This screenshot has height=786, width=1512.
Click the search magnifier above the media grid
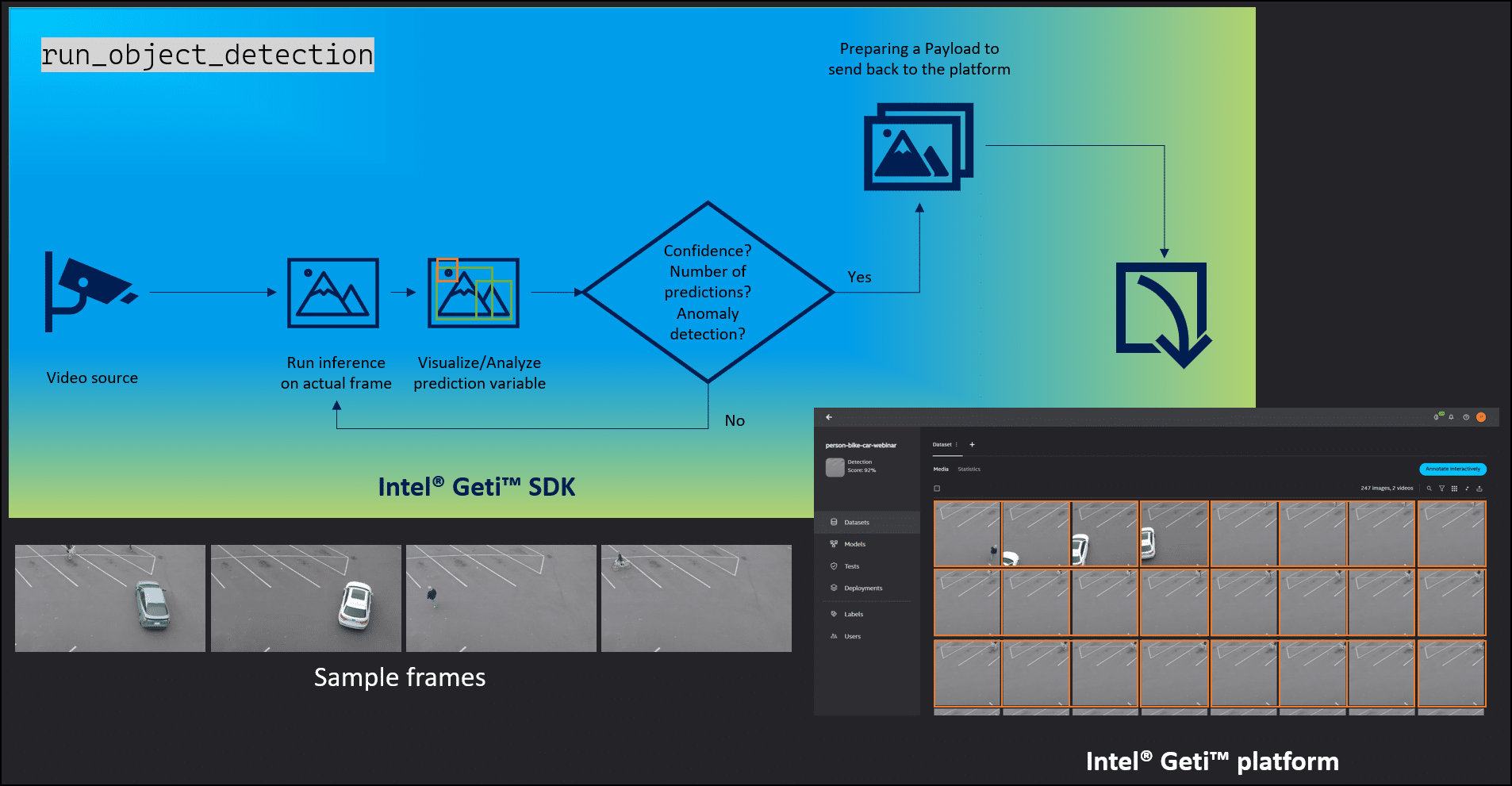(x=1429, y=489)
